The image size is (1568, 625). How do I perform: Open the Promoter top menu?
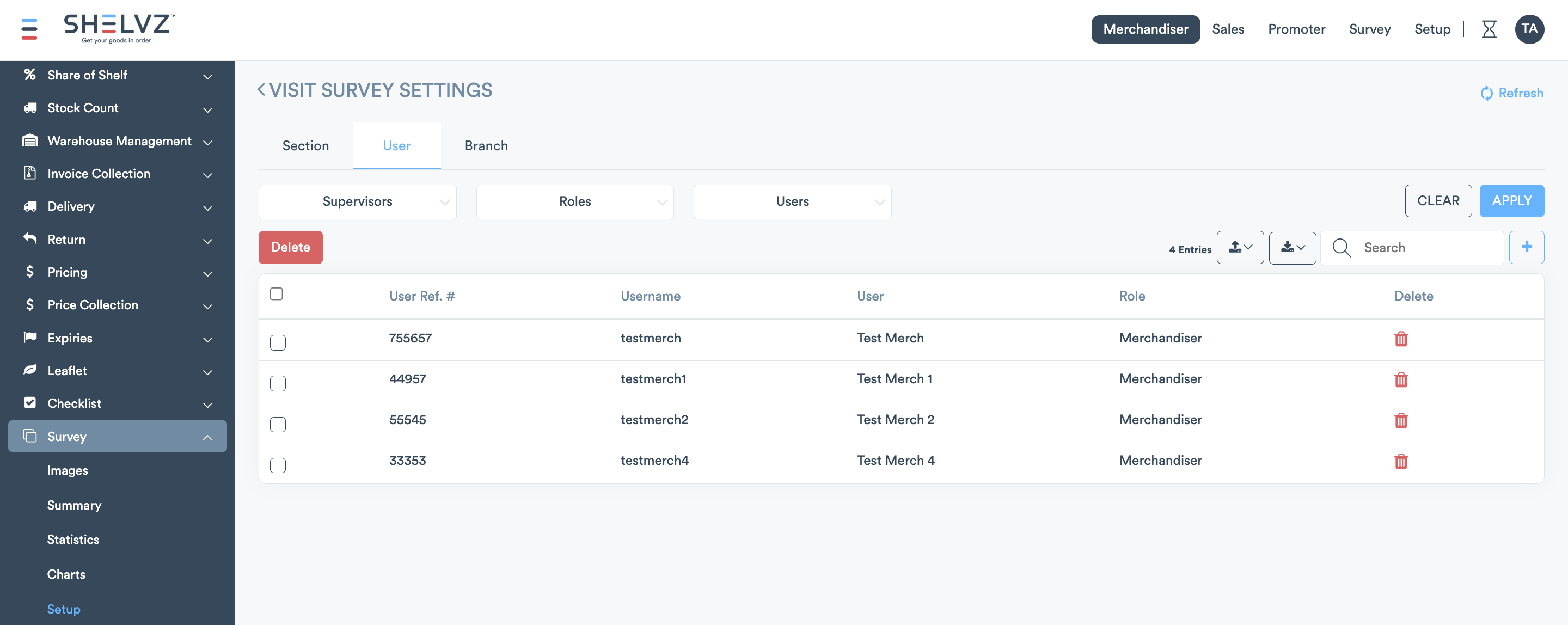click(1296, 29)
